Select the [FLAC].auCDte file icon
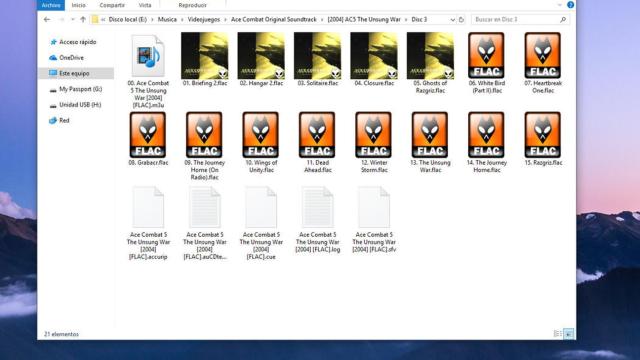This screenshot has height=360, width=640. tap(204, 207)
